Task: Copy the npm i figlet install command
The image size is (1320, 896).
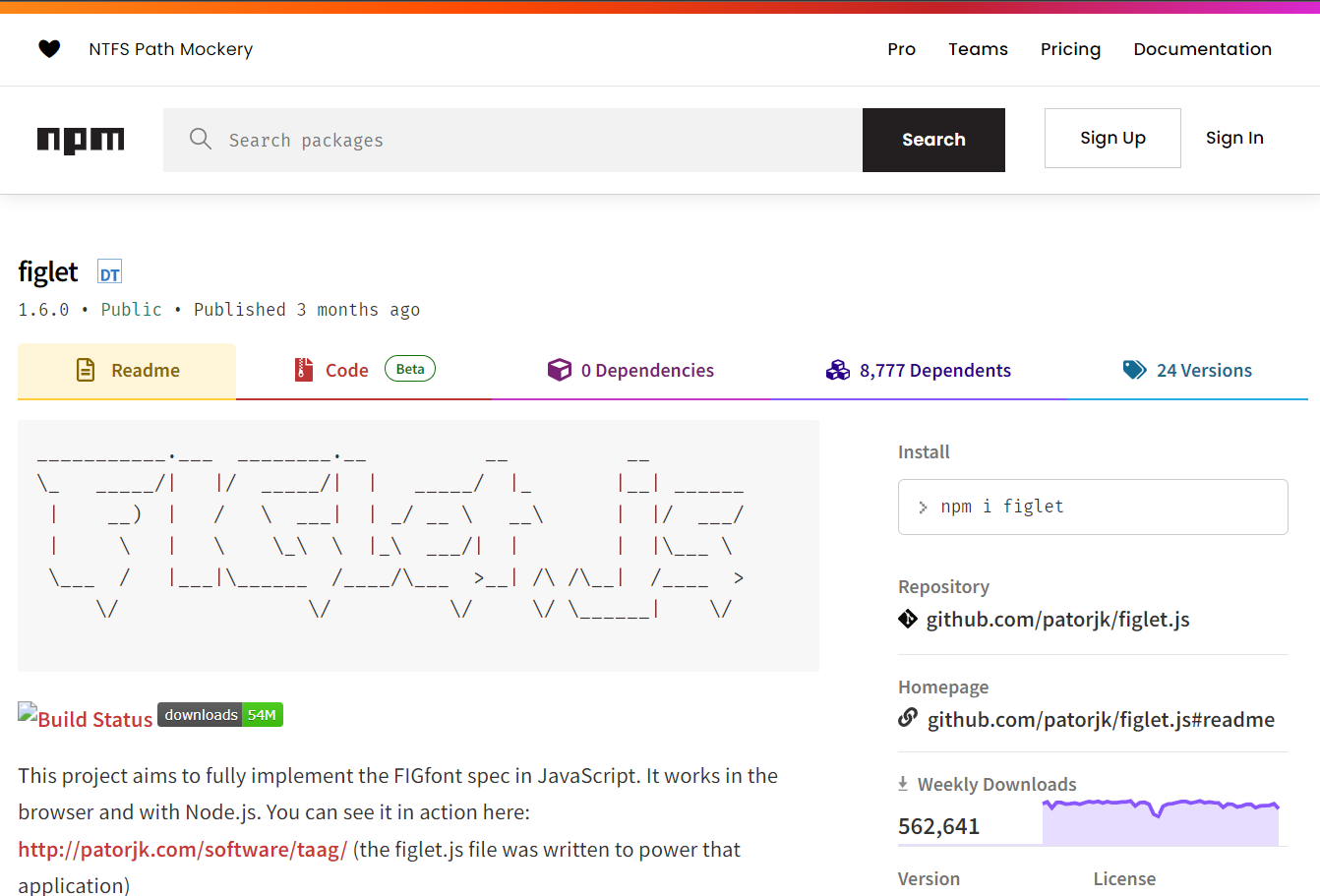Action: point(1093,507)
